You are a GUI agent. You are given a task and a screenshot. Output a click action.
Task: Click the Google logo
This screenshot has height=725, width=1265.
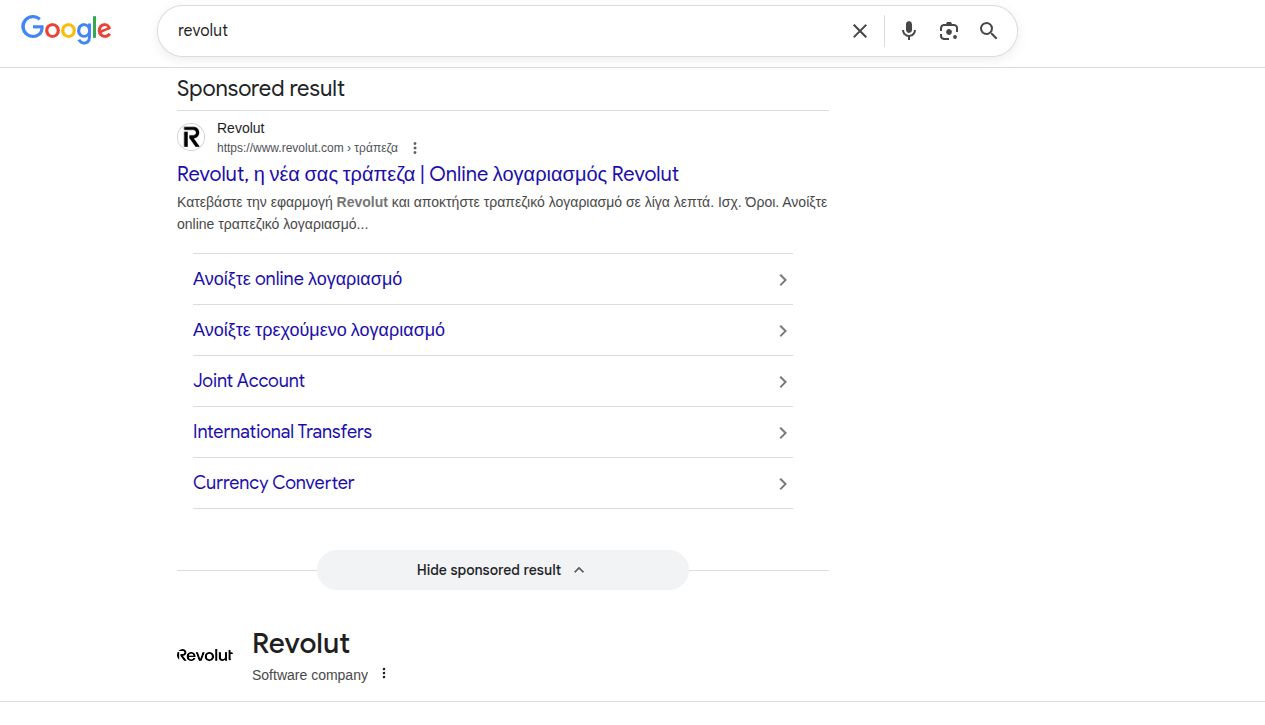point(66,30)
